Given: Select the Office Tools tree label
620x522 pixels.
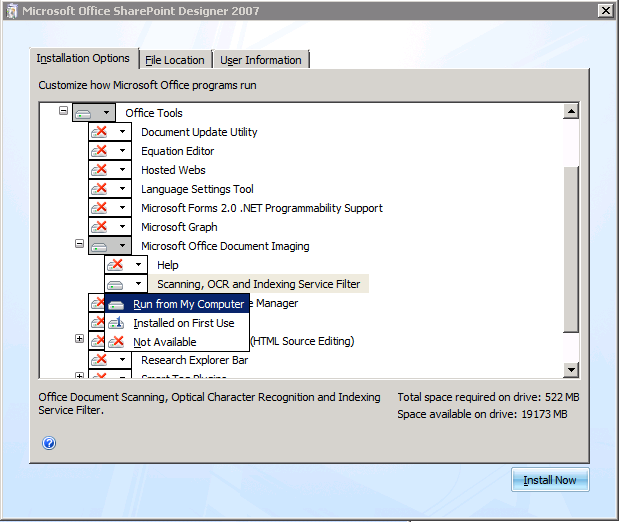Looking at the screenshot, I should click(x=154, y=113).
